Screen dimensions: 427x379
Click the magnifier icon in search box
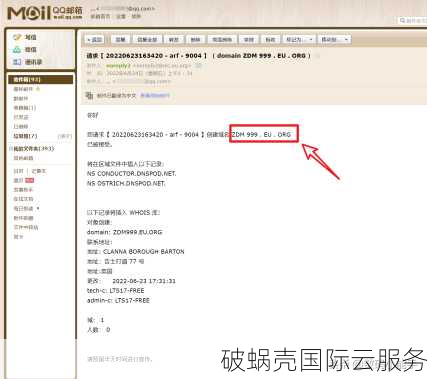[403, 21]
